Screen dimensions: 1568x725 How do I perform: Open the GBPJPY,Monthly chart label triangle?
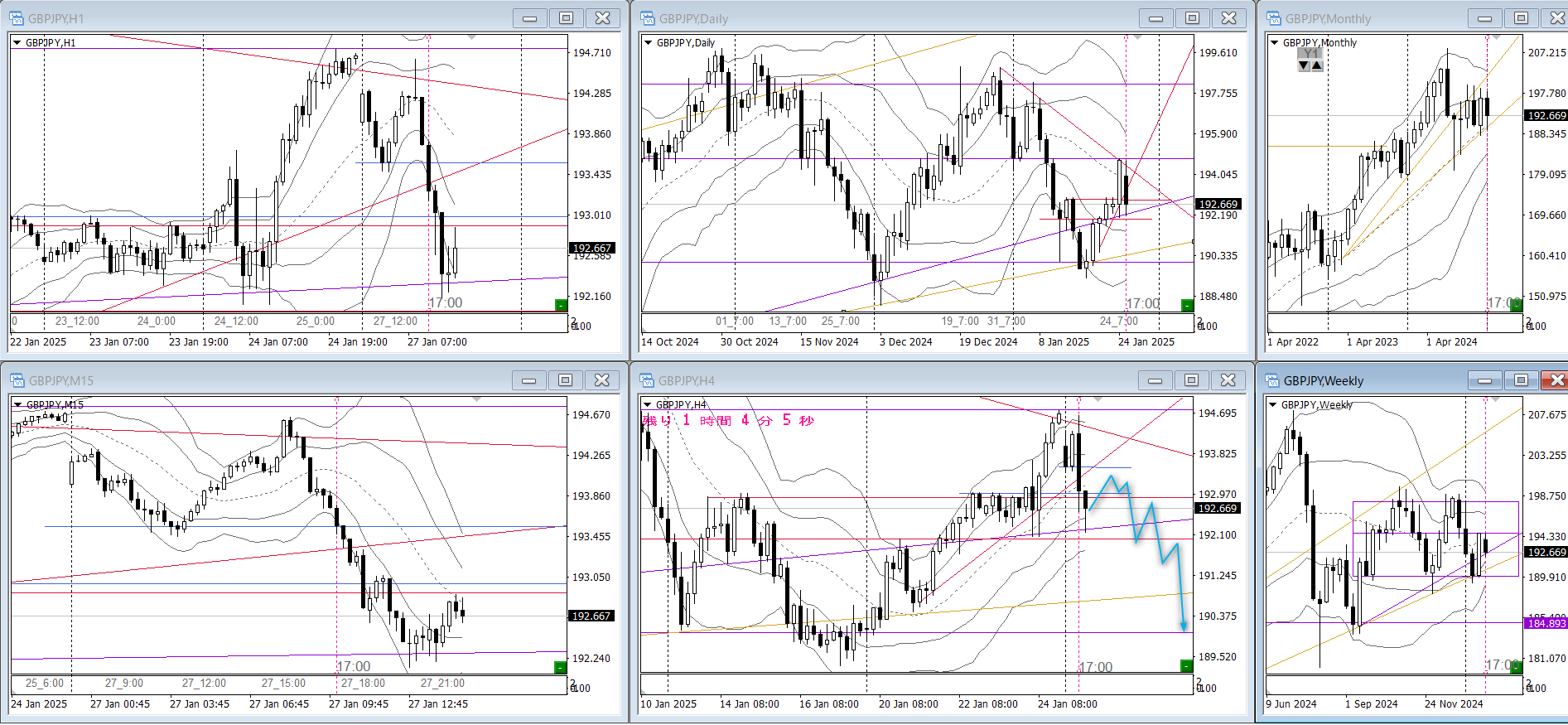pyautogui.click(x=1274, y=43)
